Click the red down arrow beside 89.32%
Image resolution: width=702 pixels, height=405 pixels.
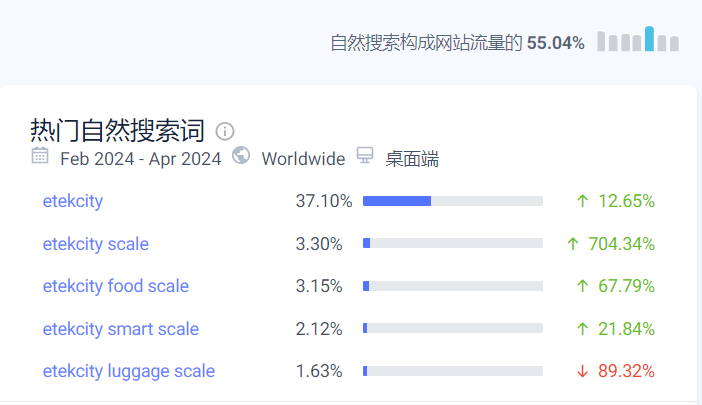pos(582,371)
